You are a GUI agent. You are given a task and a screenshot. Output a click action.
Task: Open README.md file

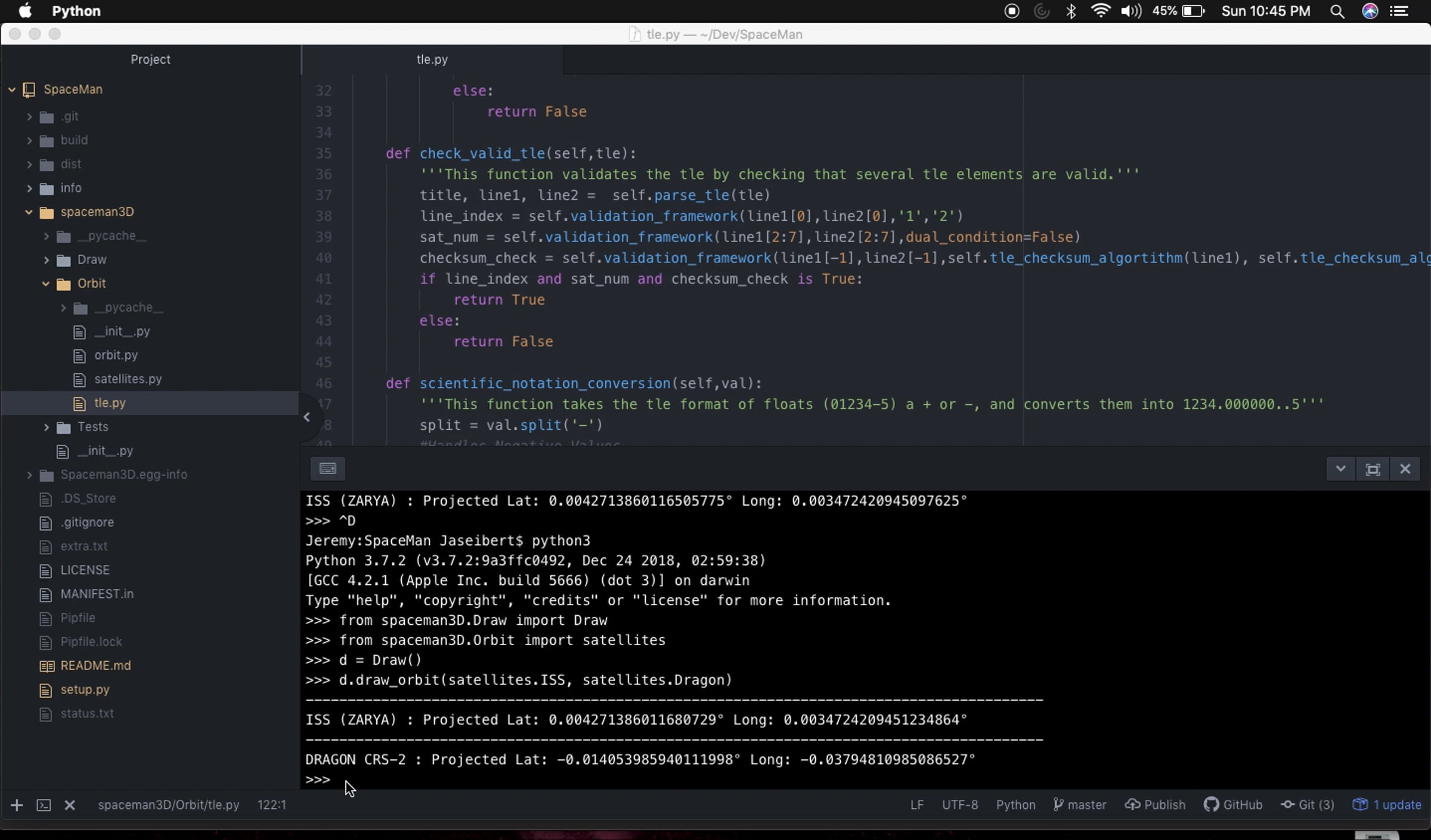tap(95, 665)
